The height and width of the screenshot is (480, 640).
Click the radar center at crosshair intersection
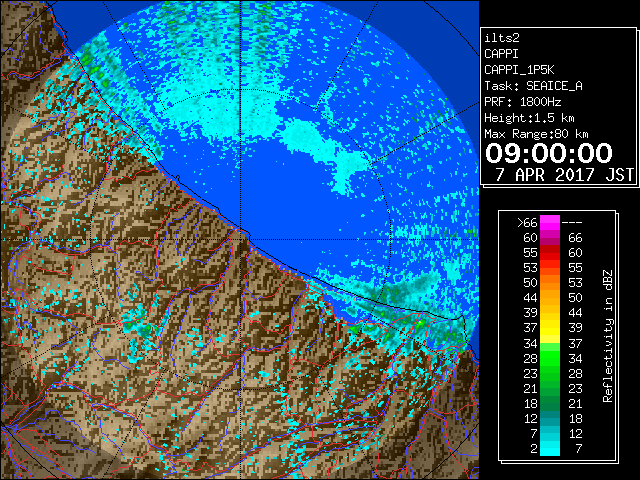pyautogui.click(x=241, y=240)
